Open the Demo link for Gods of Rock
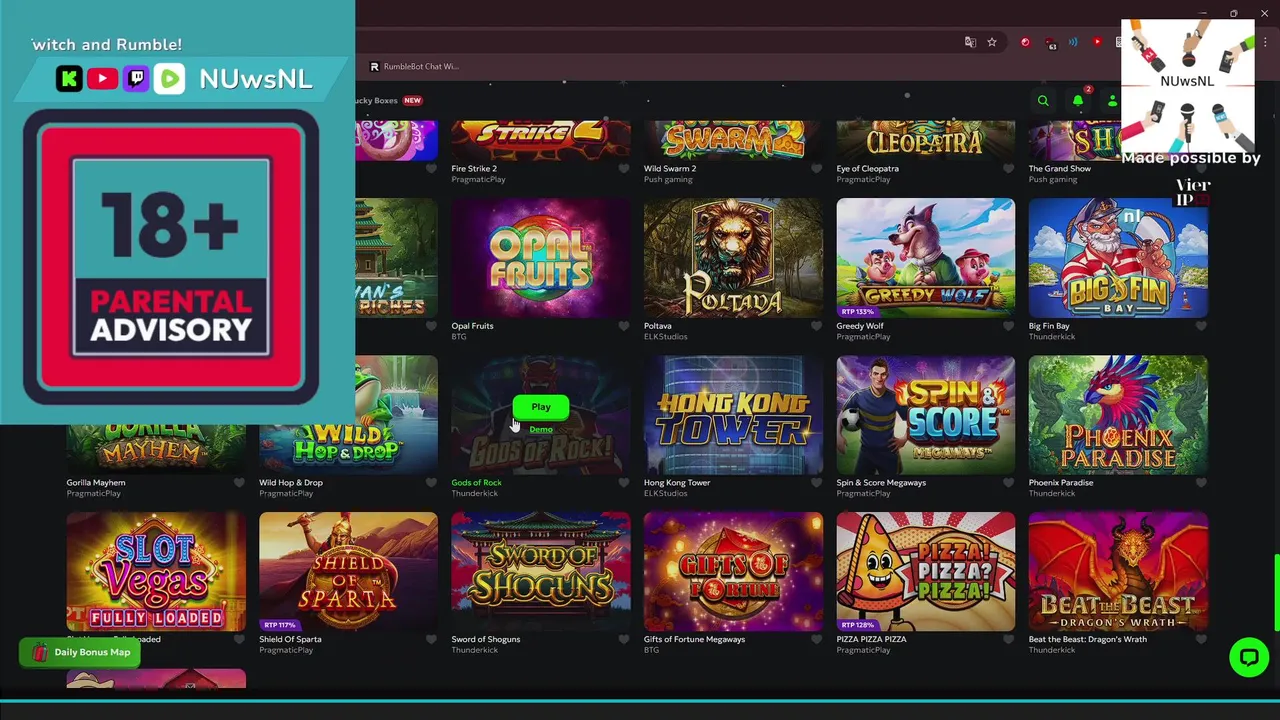1280x720 pixels. 541,429
